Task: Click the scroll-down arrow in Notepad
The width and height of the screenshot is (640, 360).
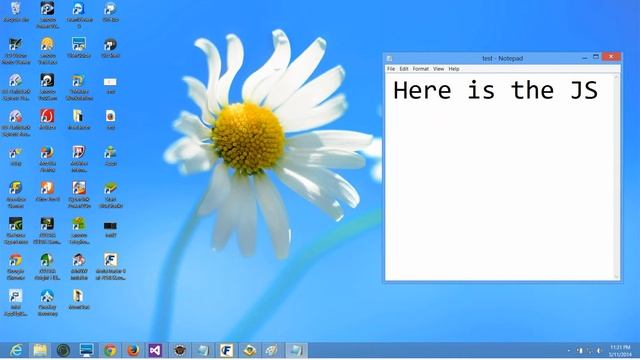Action: 617,277
